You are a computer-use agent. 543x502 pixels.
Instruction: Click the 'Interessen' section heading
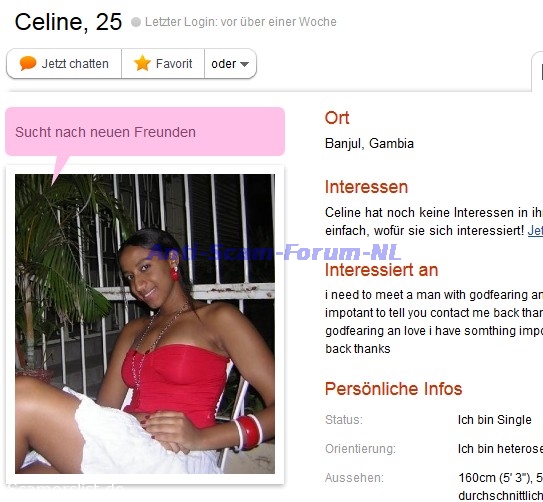[x=366, y=187]
